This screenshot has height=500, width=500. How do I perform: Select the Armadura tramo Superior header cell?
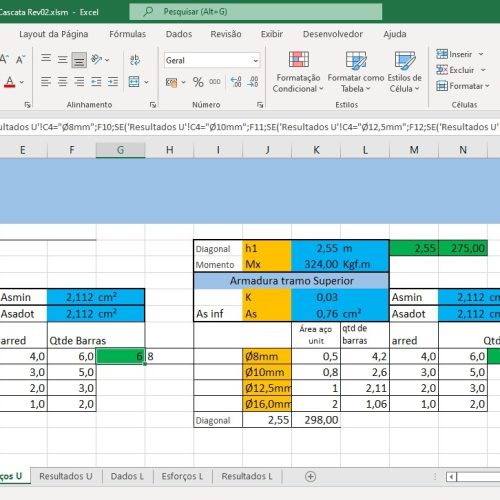pos(291,281)
